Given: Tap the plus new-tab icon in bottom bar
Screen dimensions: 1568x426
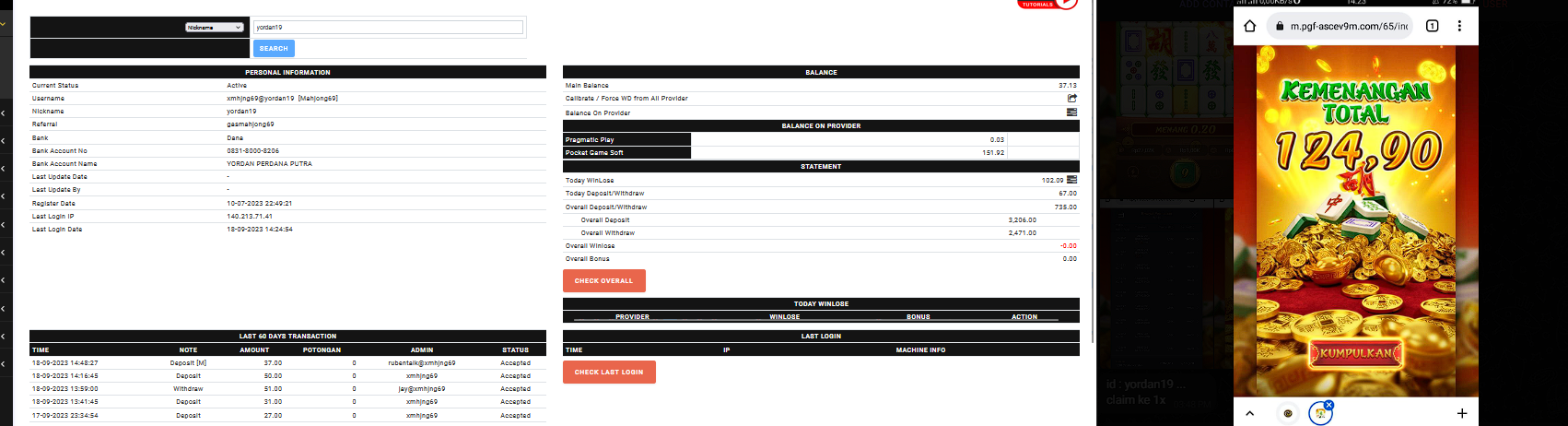Looking at the screenshot, I should [1462, 413].
